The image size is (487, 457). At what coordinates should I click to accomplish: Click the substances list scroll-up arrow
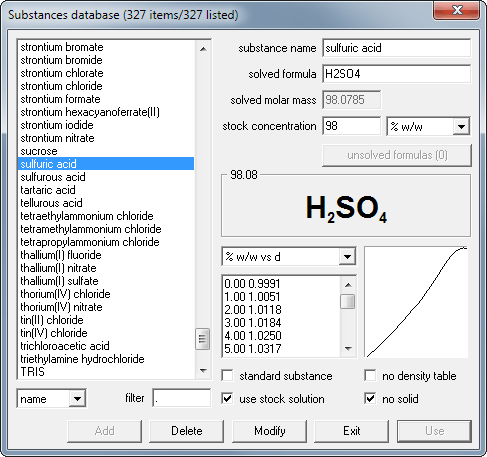point(203,49)
